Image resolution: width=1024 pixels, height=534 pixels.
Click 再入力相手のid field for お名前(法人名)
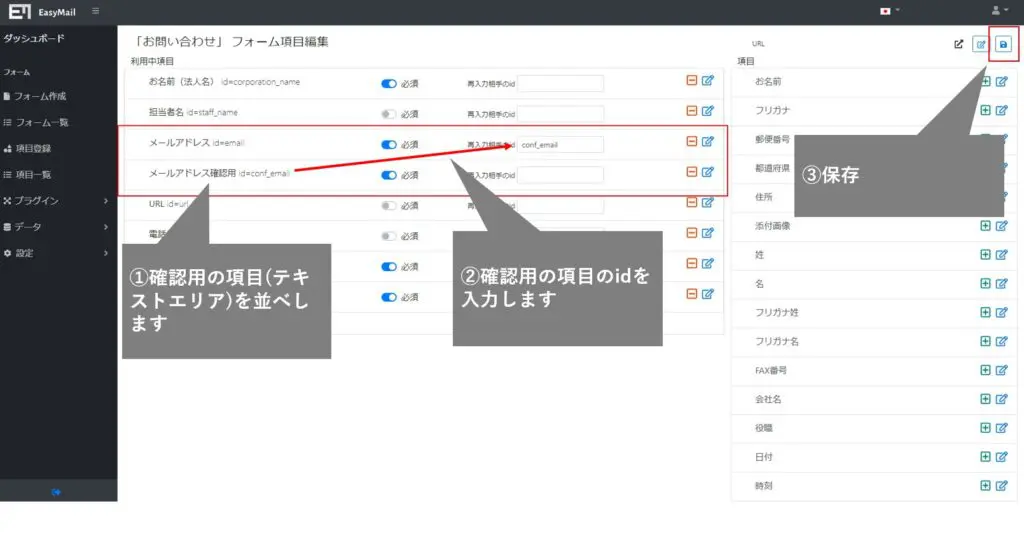560,84
